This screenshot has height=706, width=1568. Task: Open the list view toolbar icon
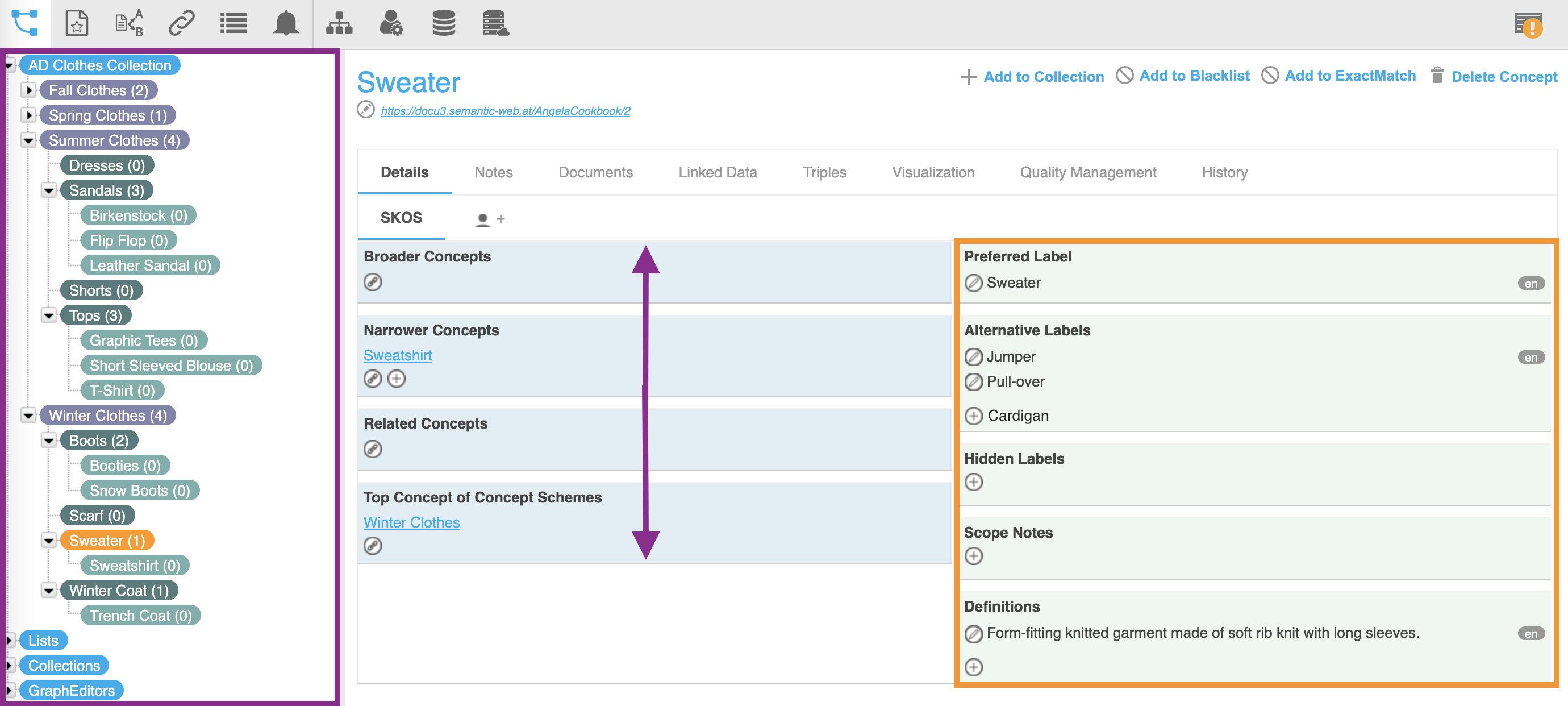click(x=233, y=23)
